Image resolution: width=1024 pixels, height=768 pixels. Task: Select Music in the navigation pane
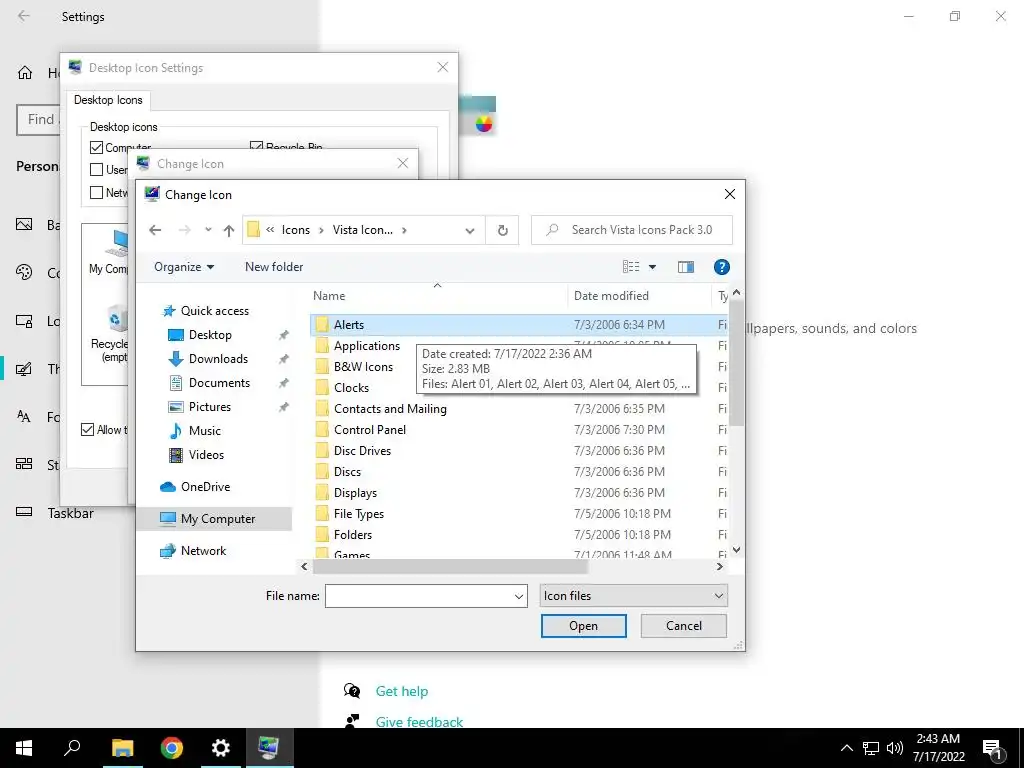click(x=204, y=431)
